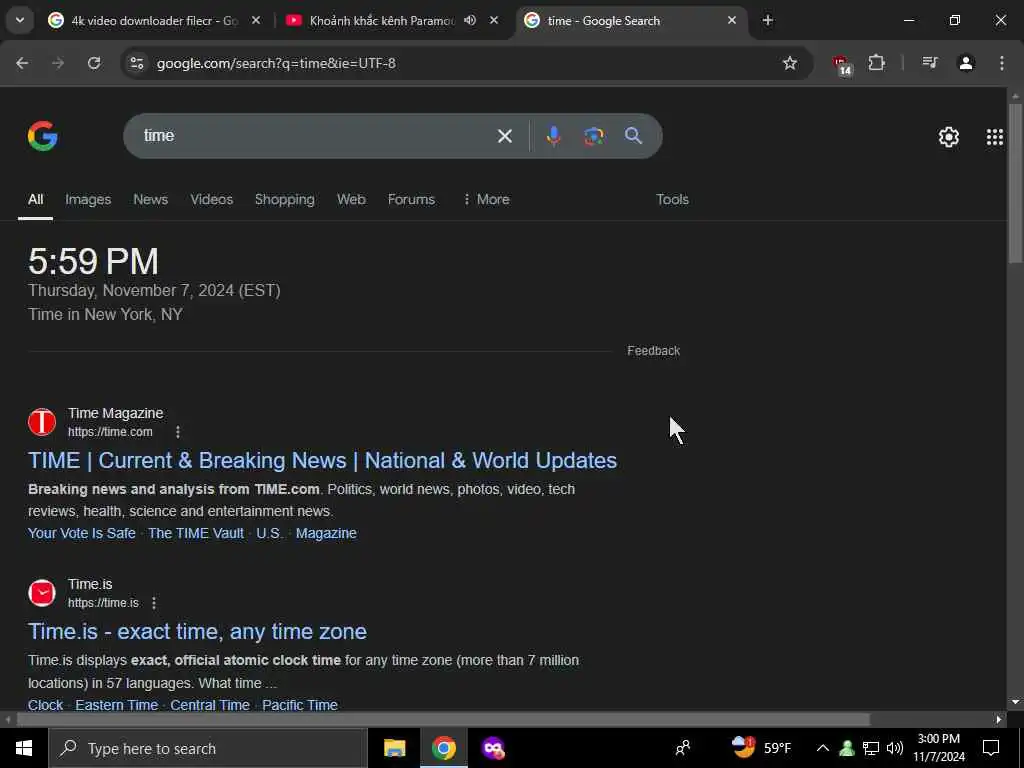
Task: Open Google quick settings gear
Action: [948, 136]
